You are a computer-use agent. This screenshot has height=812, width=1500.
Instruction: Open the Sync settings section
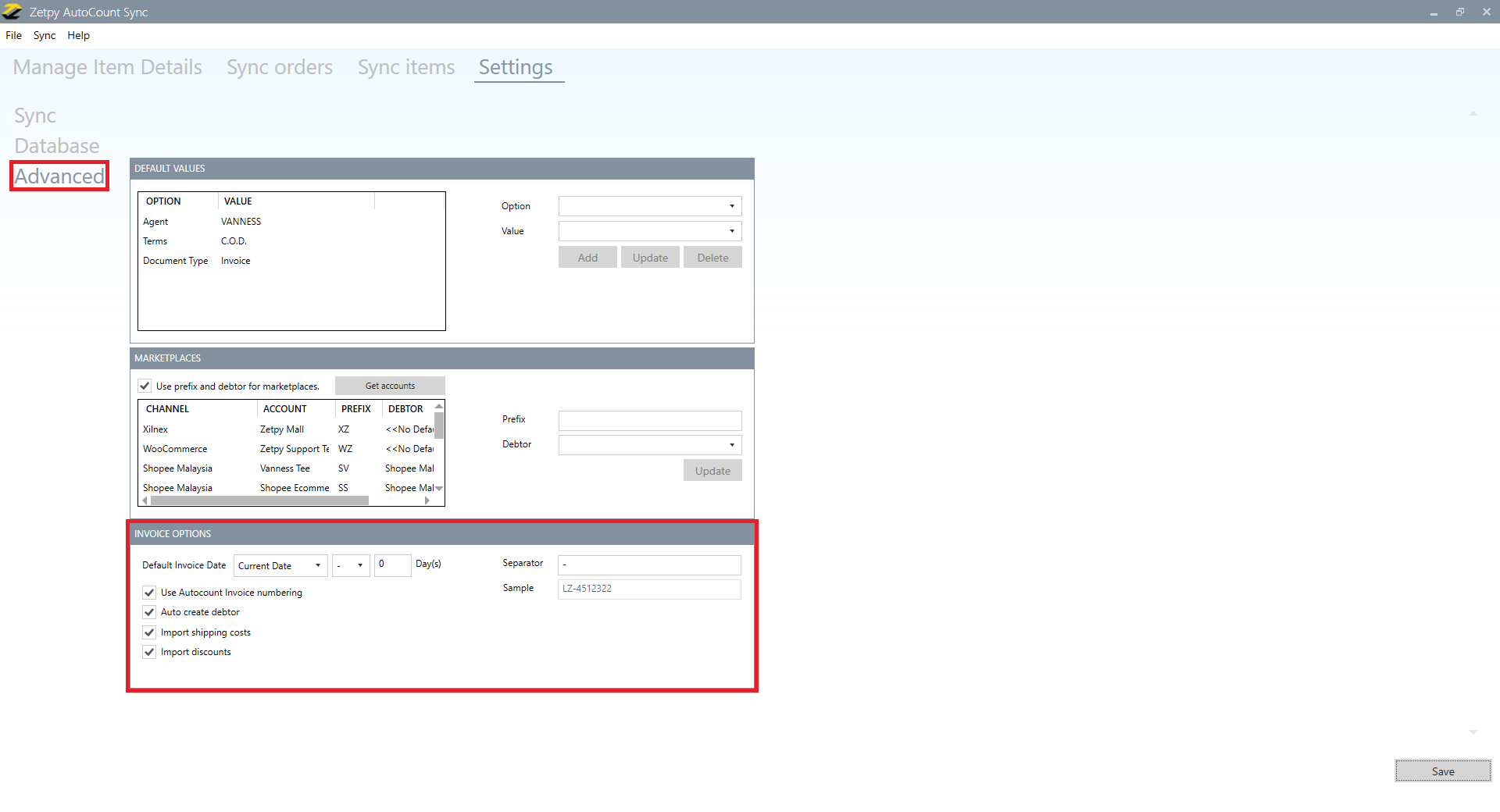(35, 116)
